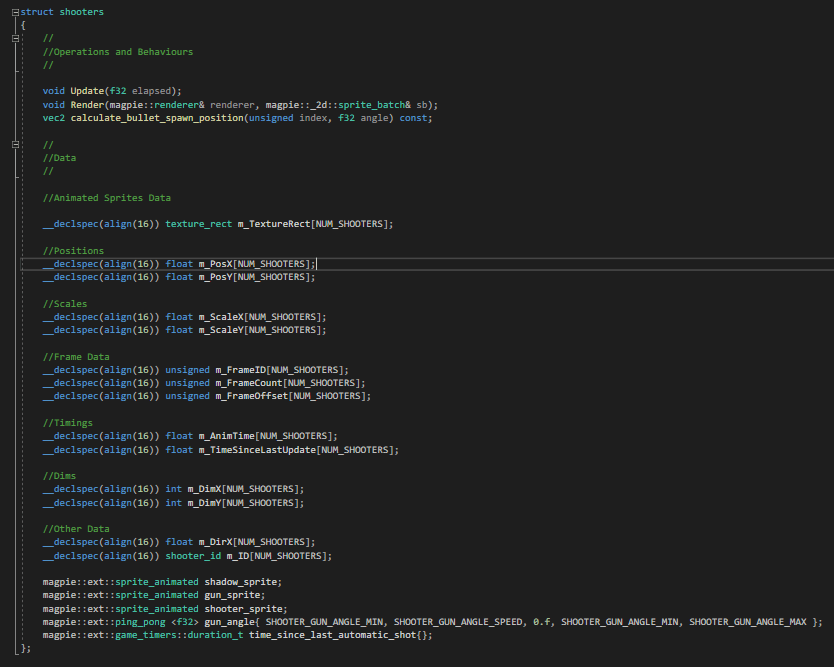
Task: Click the //Animated Sprites Data comment
Action: click(x=106, y=198)
